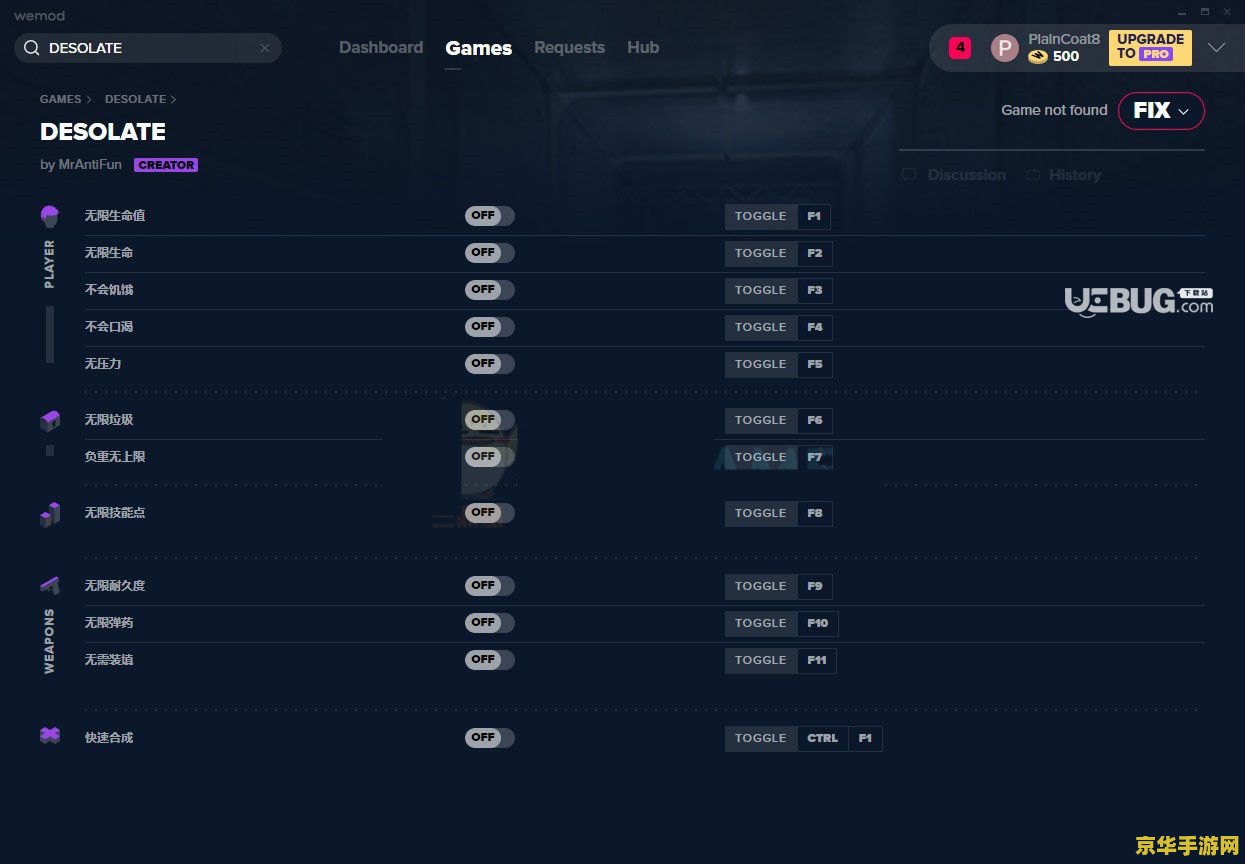The height and width of the screenshot is (864, 1245).
Task: Click the search field containing DESOLATE
Action: pyautogui.click(x=148, y=48)
